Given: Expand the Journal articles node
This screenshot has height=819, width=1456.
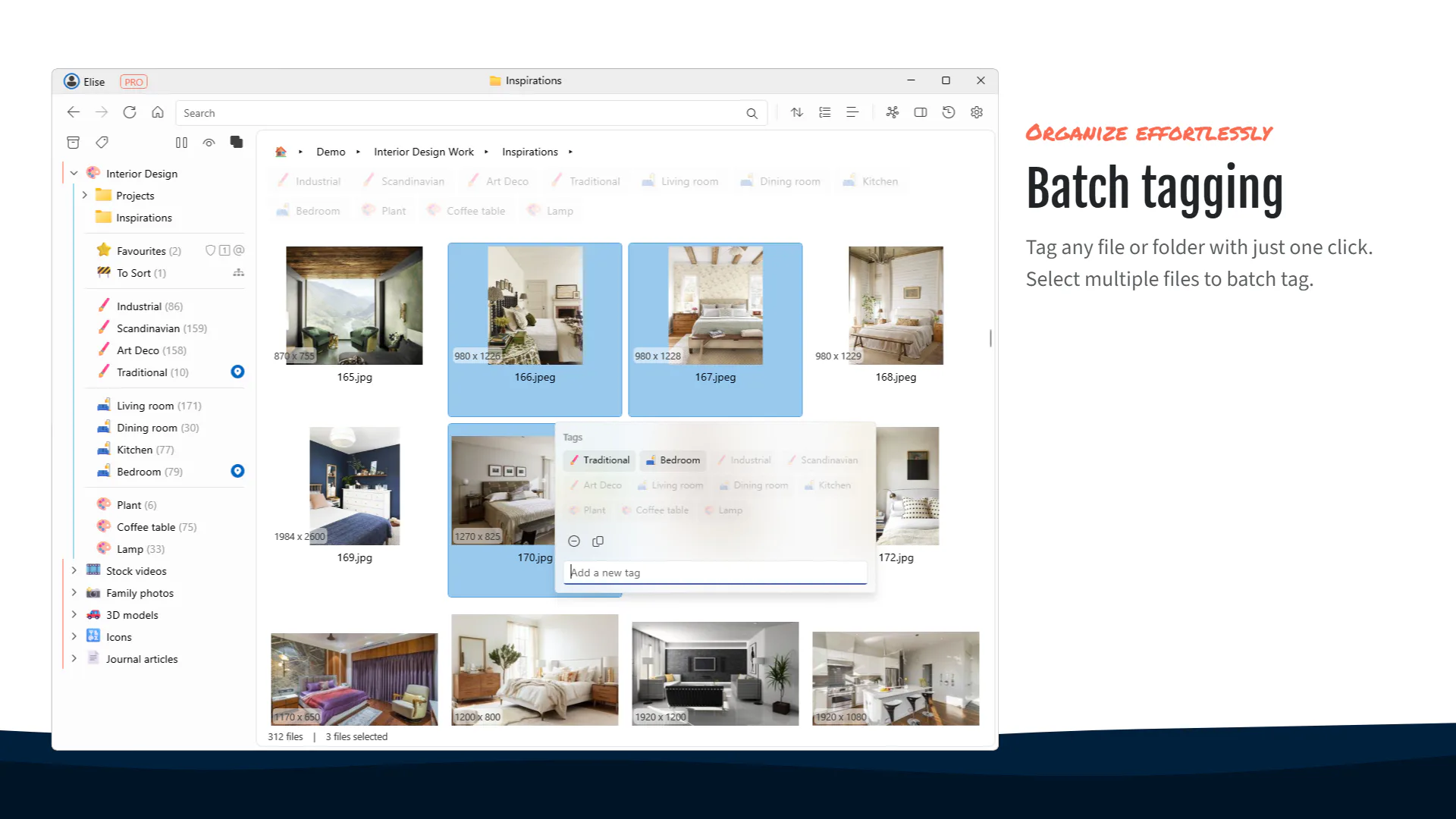Looking at the screenshot, I should (74, 658).
